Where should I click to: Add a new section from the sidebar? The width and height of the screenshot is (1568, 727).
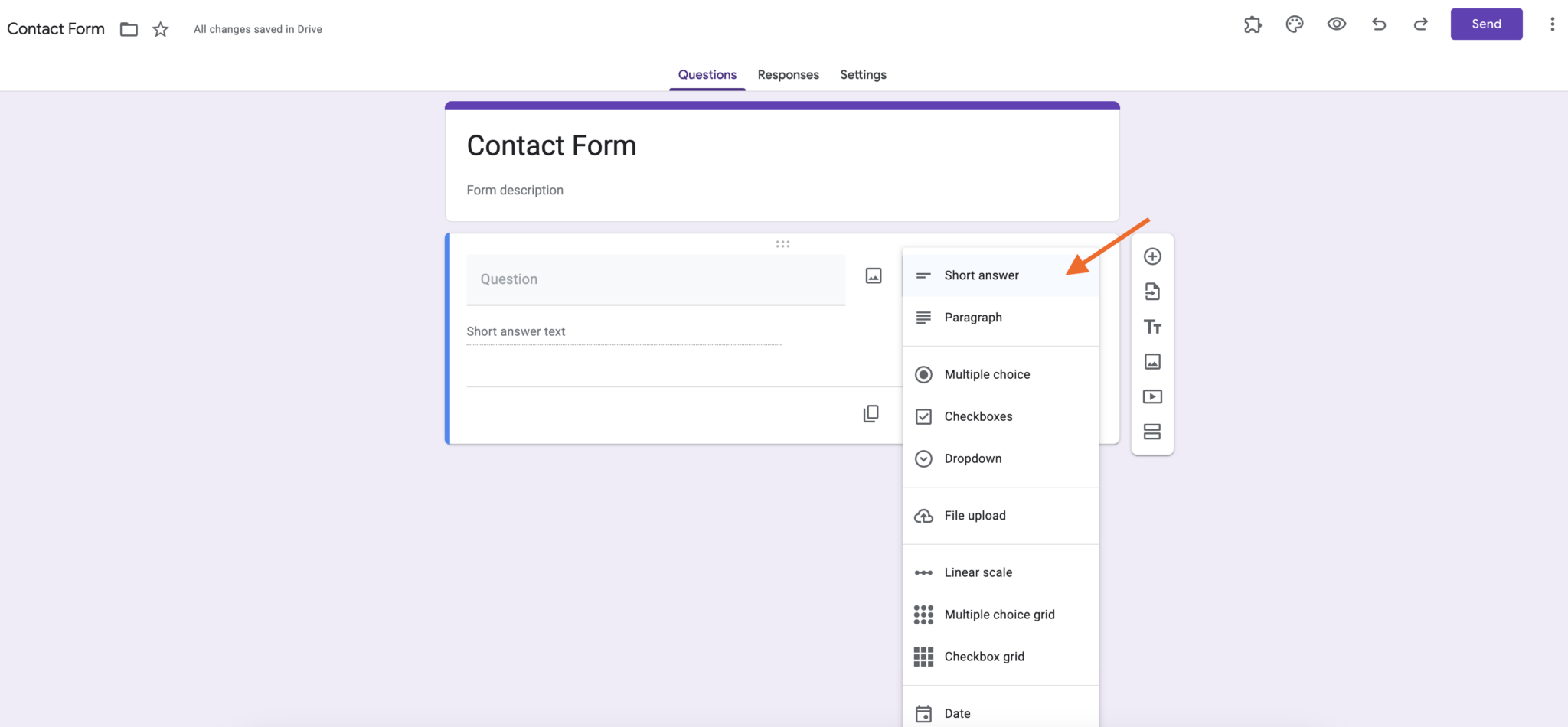coord(1152,431)
